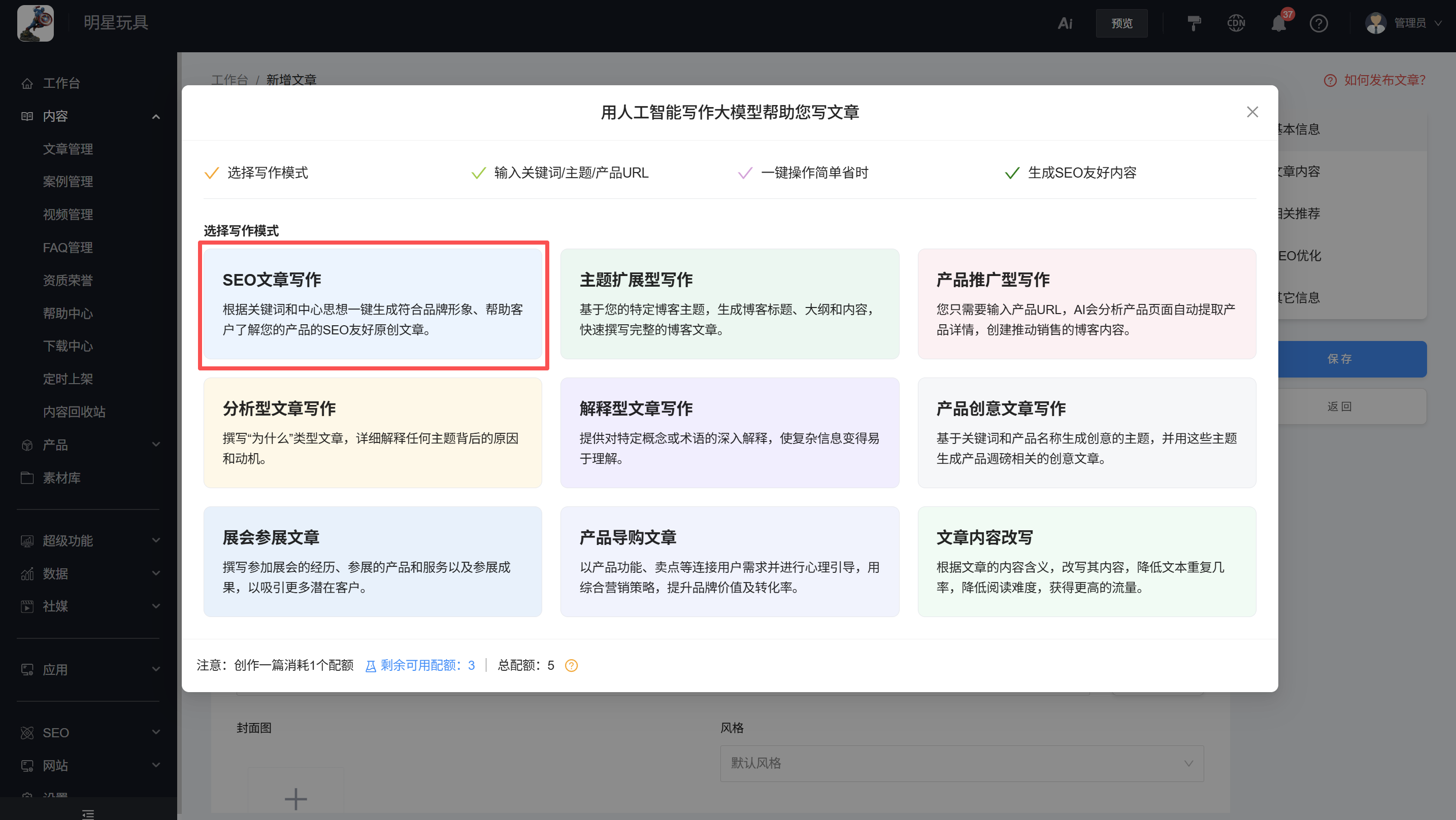
Task: Click the Ai icon in the top bar
Action: tap(1065, 23)
